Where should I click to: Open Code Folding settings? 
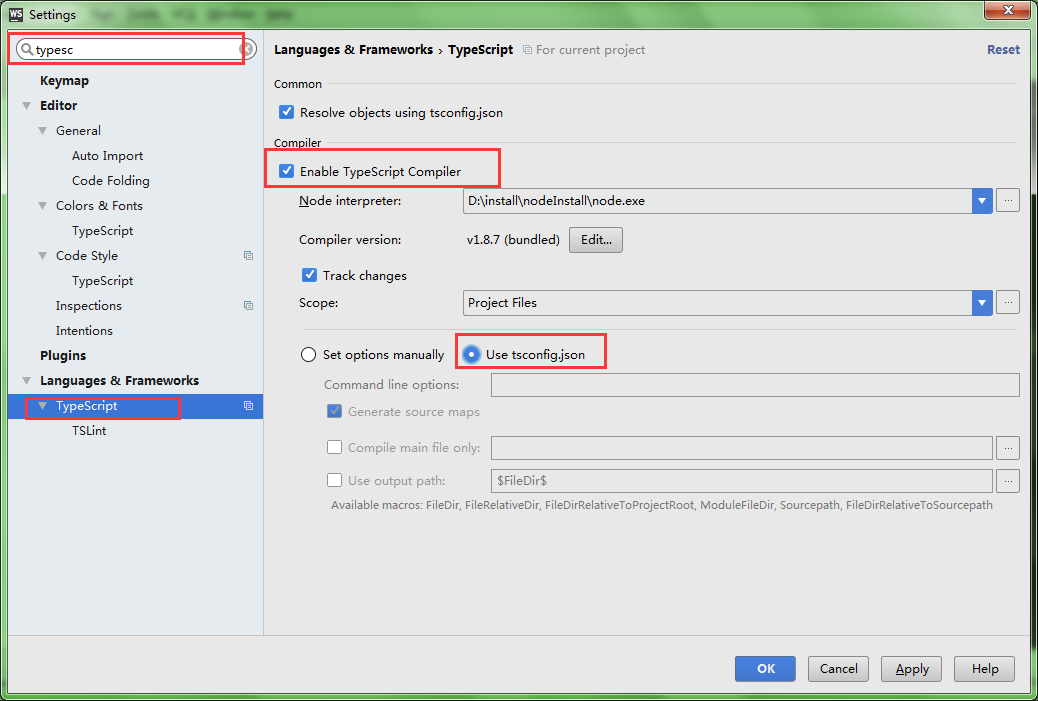[111, 181]
